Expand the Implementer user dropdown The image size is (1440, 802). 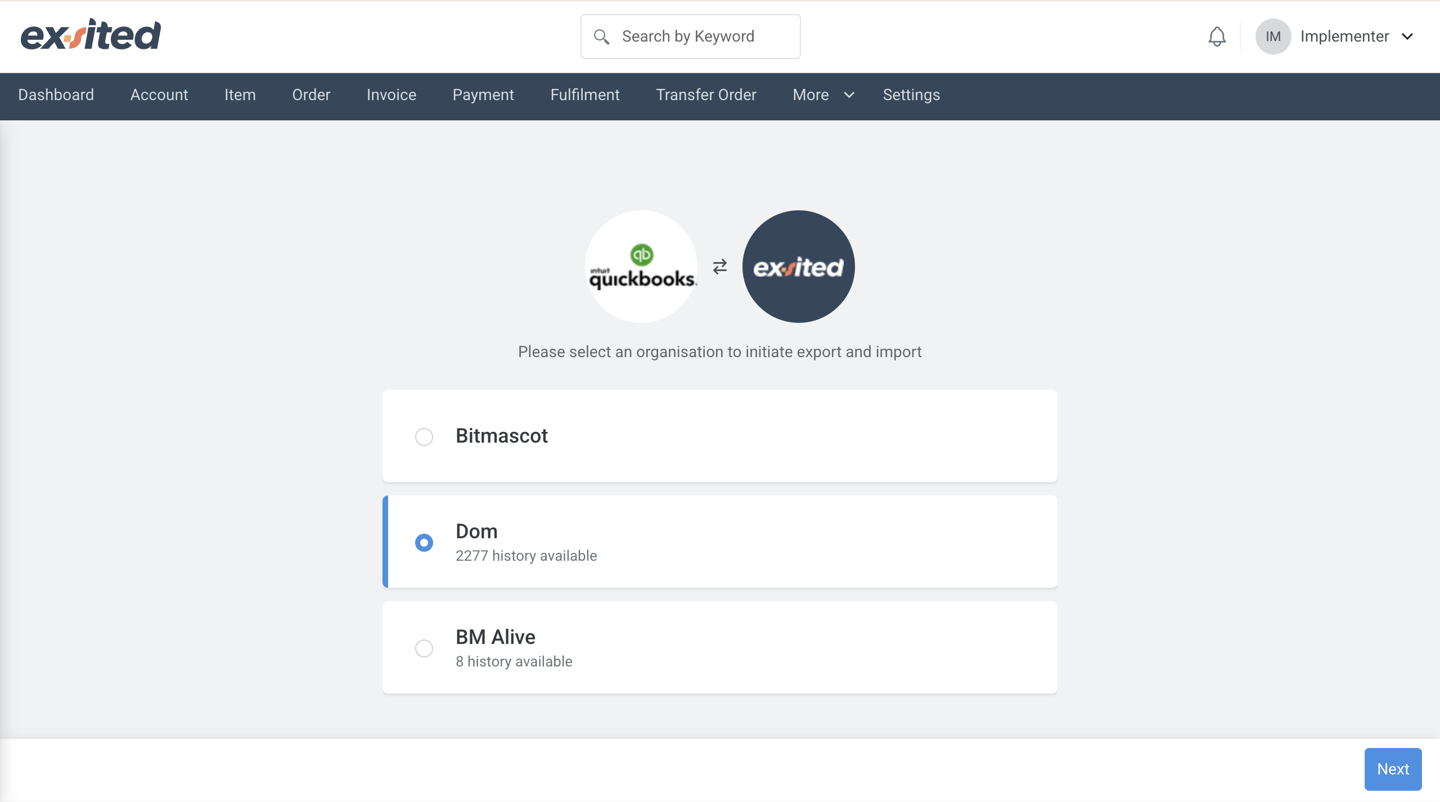1407,37
